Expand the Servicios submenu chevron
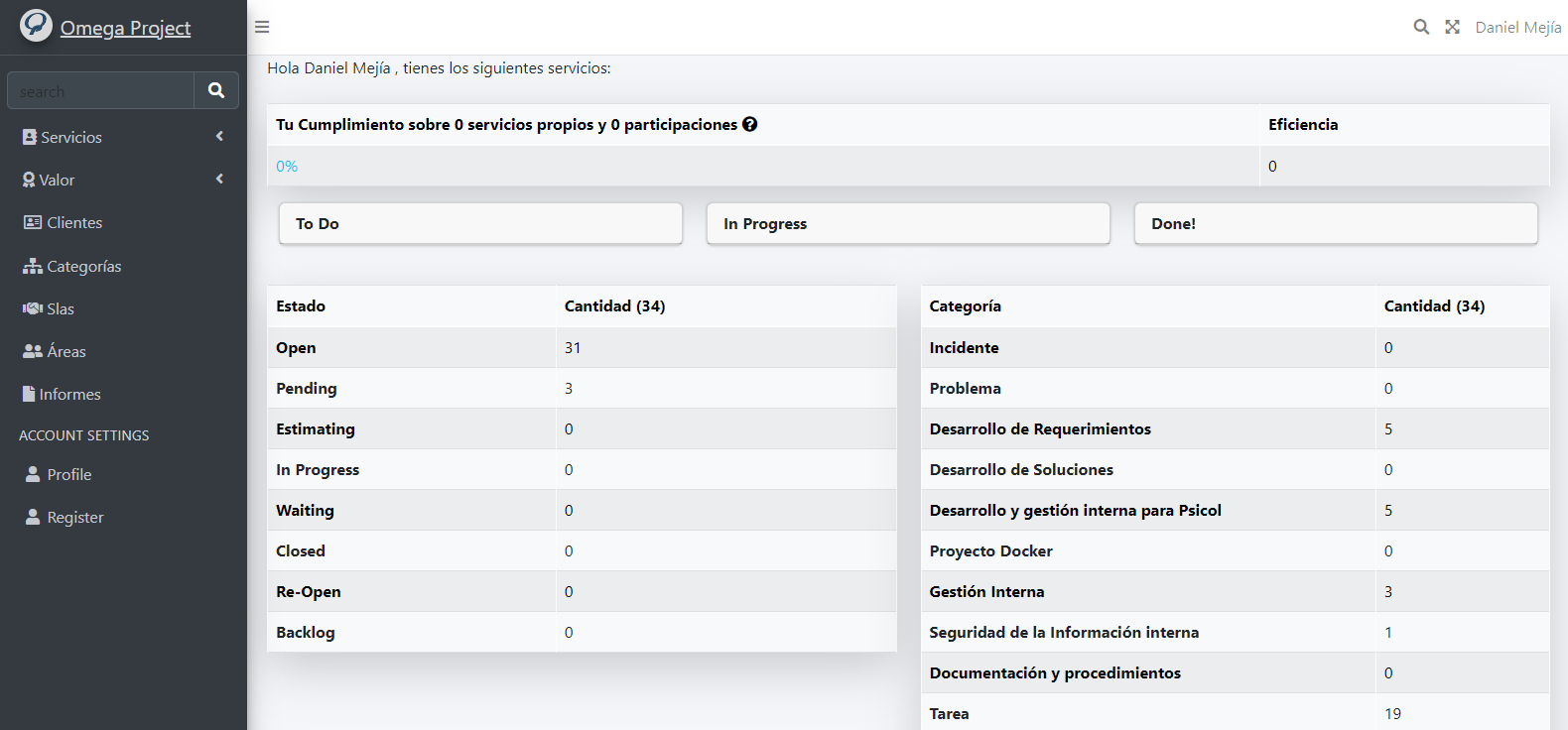The image size is (1568, 730). [219, 137]
